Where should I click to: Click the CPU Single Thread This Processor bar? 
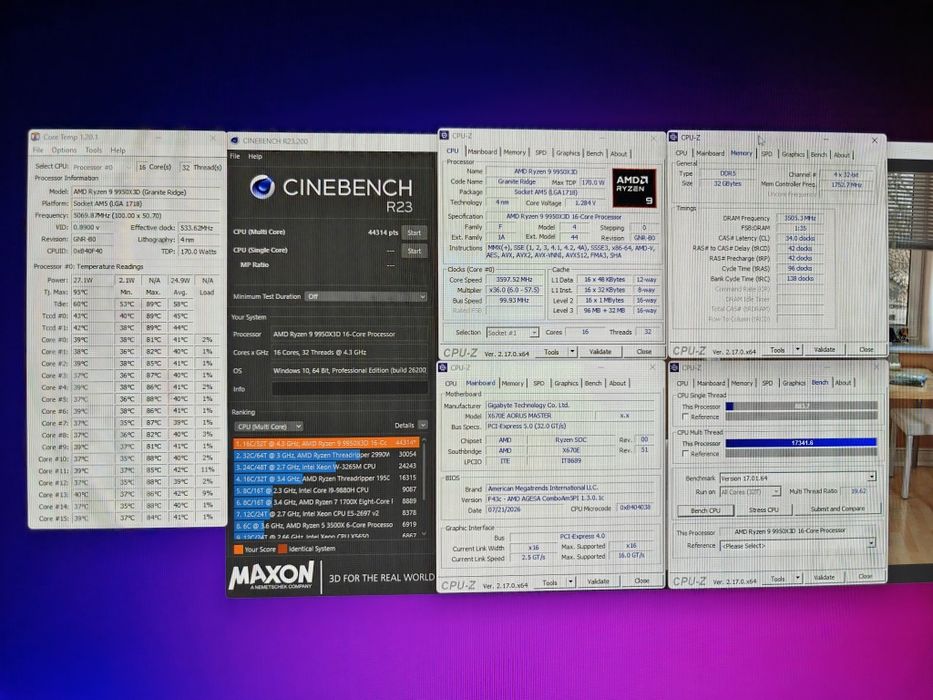[801, 406]
